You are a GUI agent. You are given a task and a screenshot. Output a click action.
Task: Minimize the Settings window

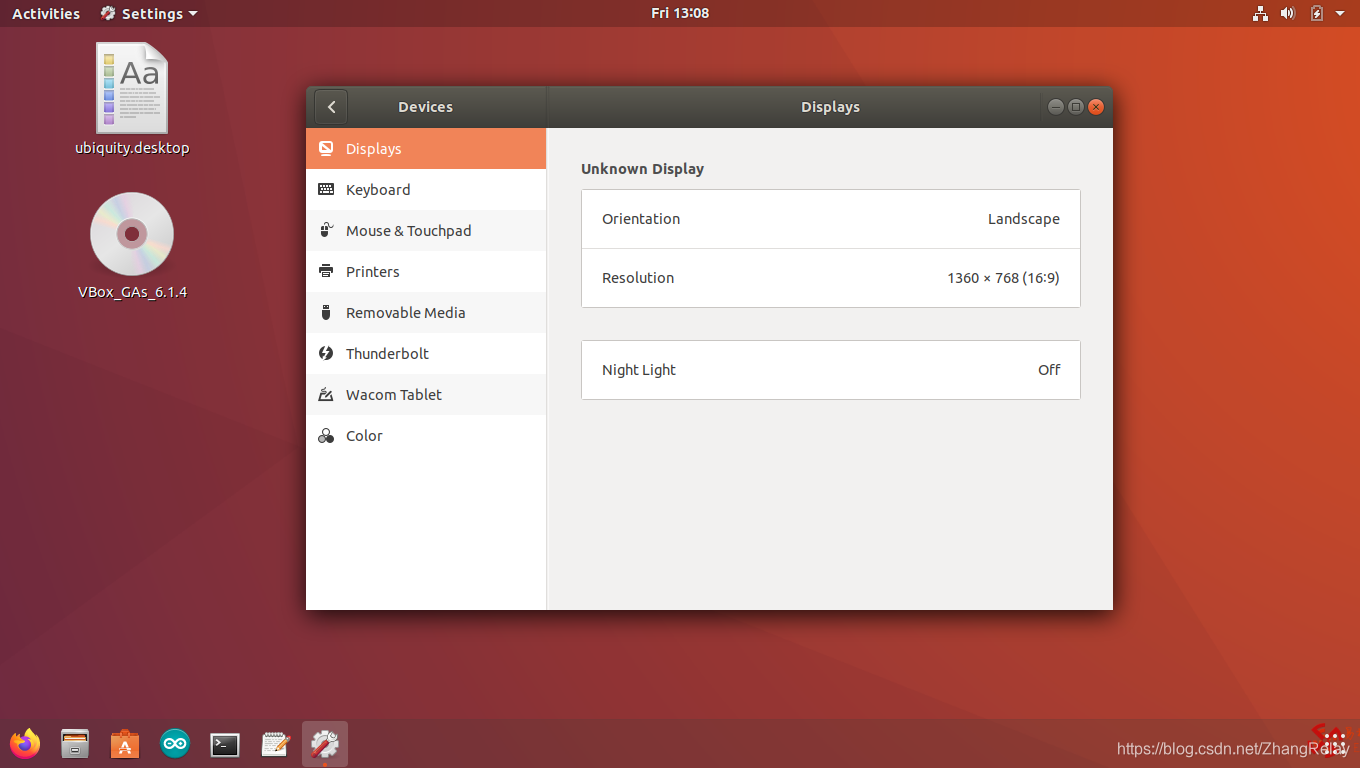(1055, 107)
